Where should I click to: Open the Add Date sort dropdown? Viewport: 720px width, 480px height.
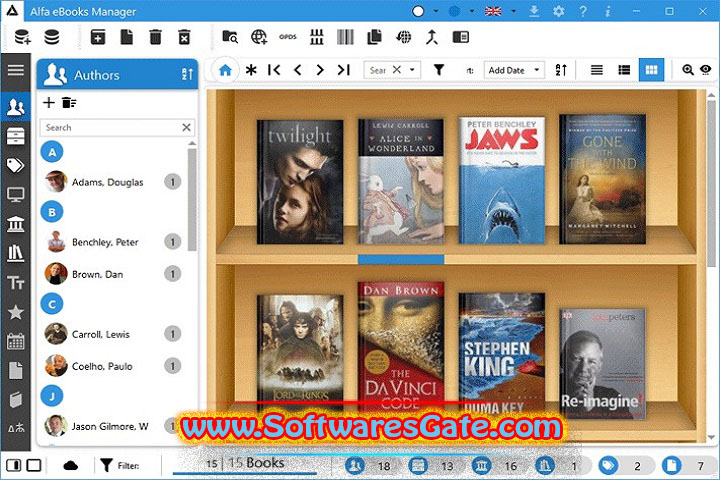(x=514, y=70)
